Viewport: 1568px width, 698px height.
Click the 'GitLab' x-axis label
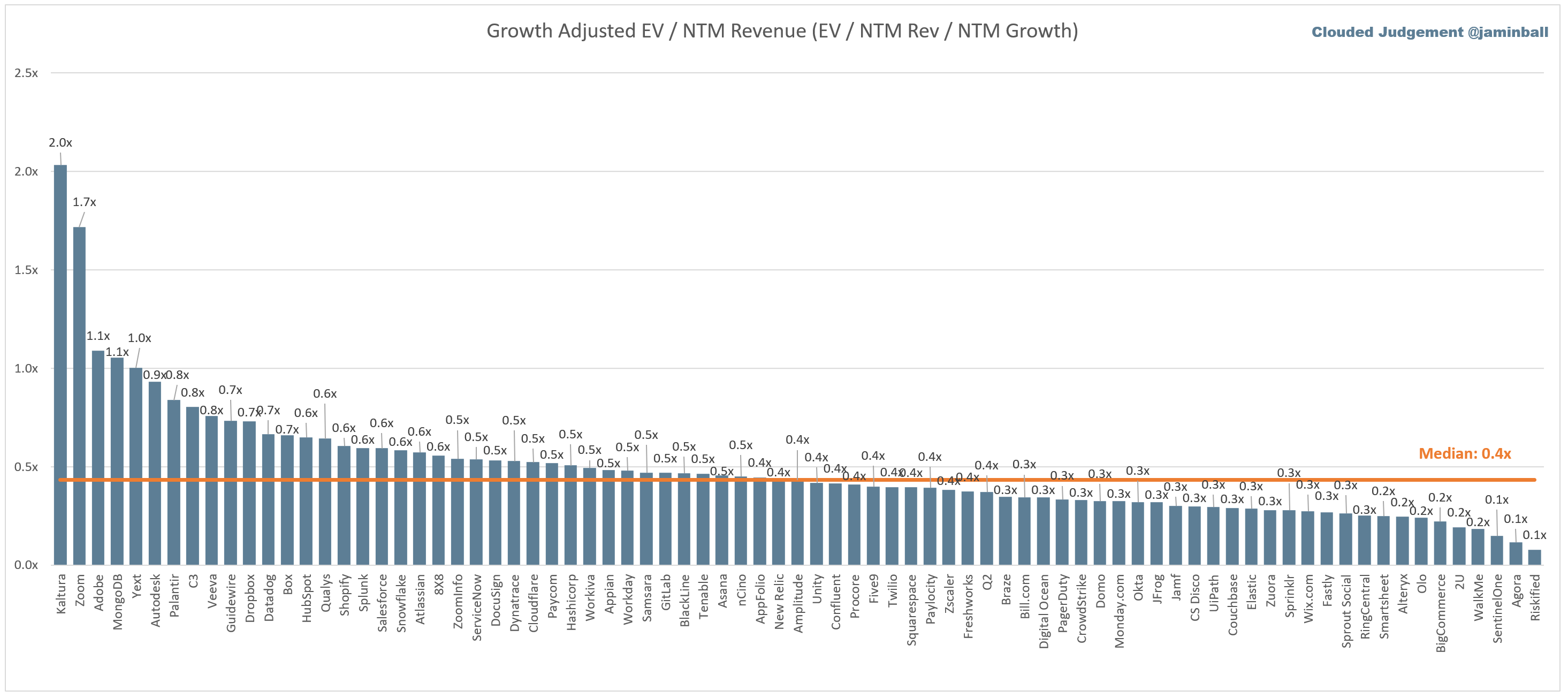[x=665, y=592]
